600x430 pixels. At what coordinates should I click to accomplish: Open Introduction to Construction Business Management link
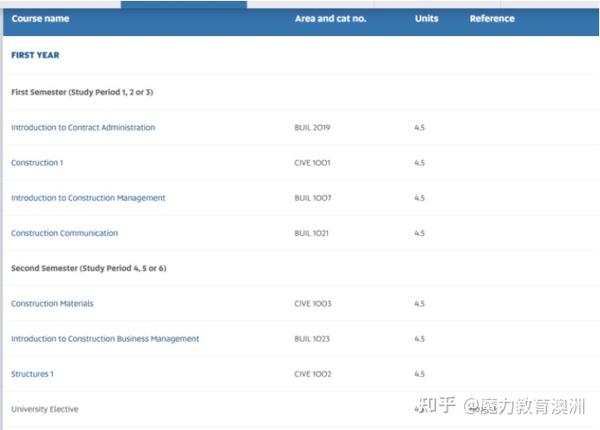point(105,339)
